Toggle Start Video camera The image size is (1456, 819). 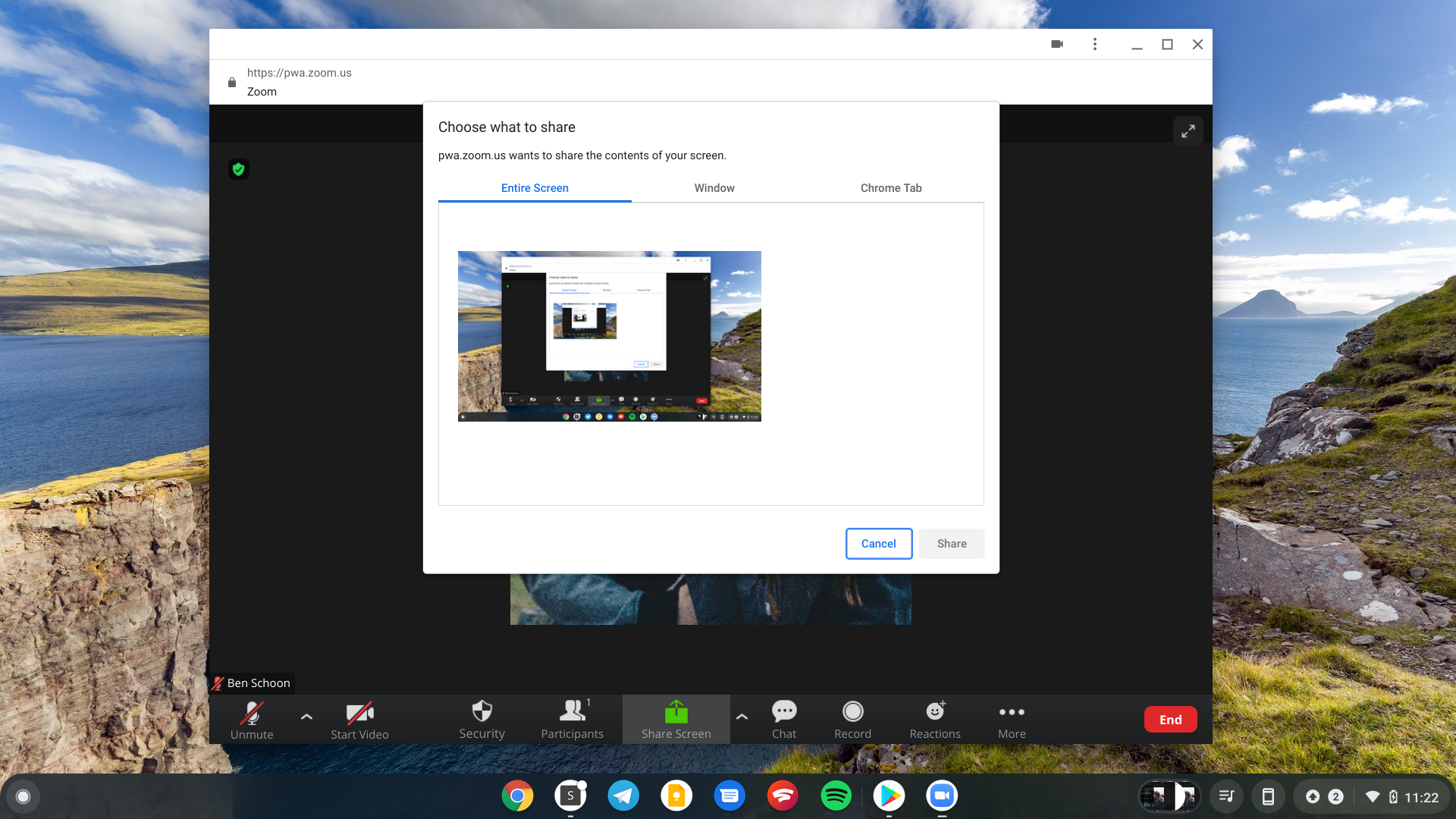[359, 714]
